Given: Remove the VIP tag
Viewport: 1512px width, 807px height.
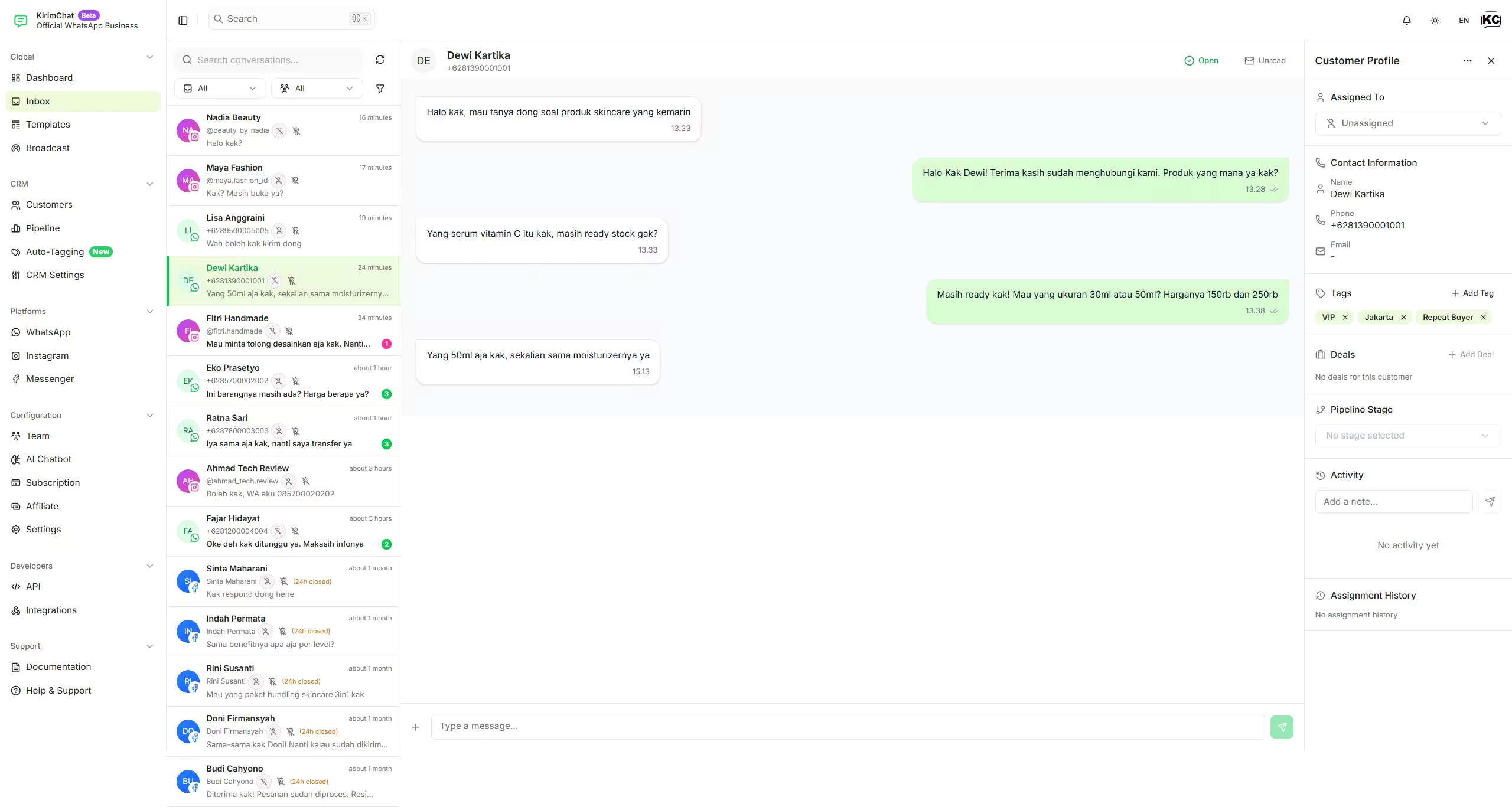Looking at the screenshot, I should pyautogui.click(x=1346, y=317).
